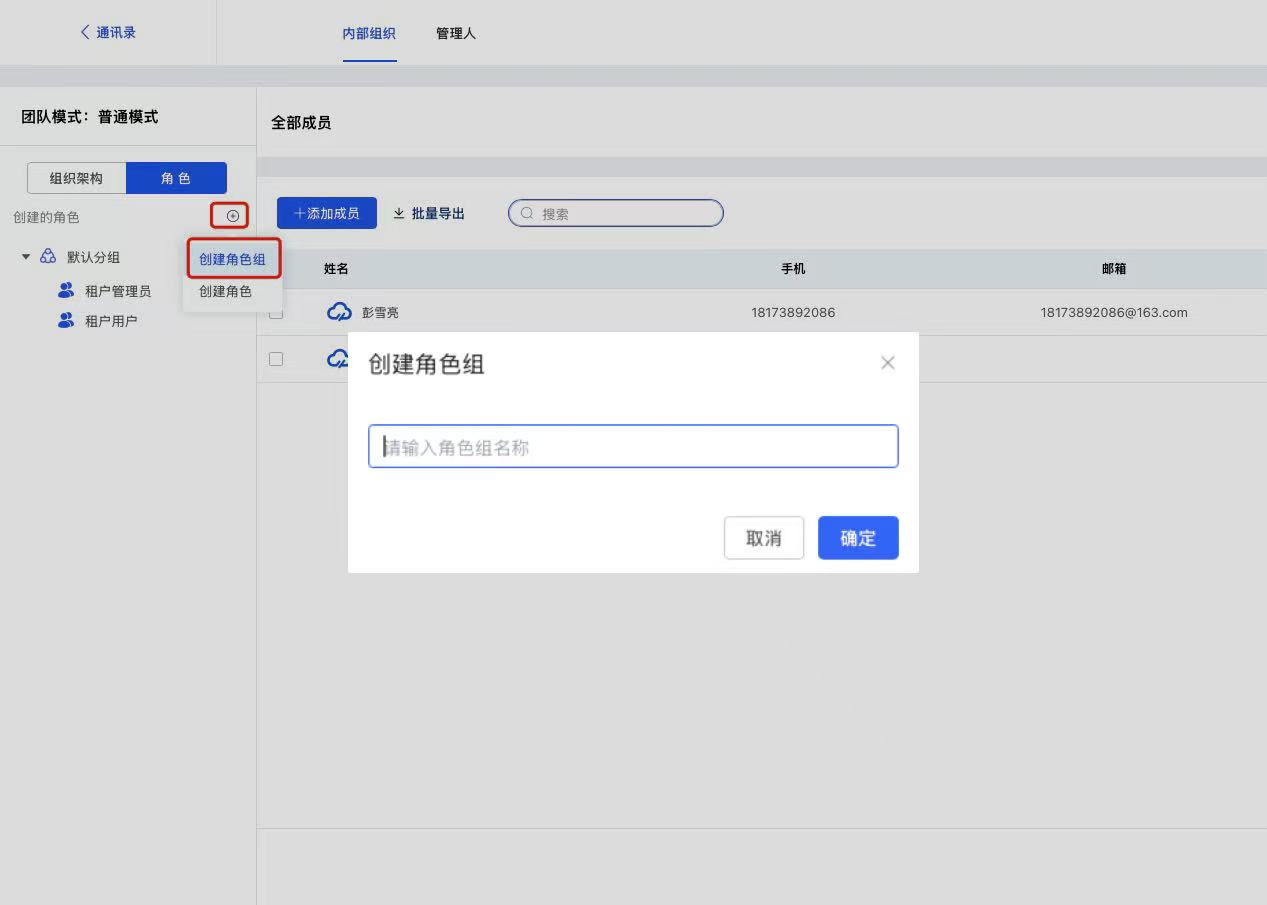The width and height of the screenshot is (1267, 905).
Task: Click the 租户用户 people icon
Action: coord(66,321)
